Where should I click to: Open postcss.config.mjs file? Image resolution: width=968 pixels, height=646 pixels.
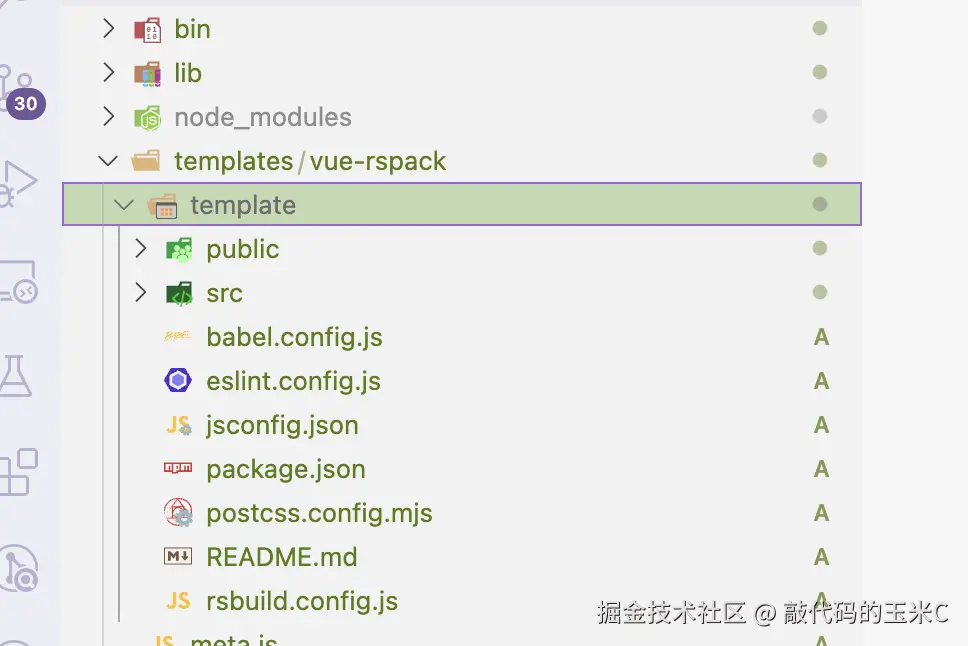tap(319, 513)
